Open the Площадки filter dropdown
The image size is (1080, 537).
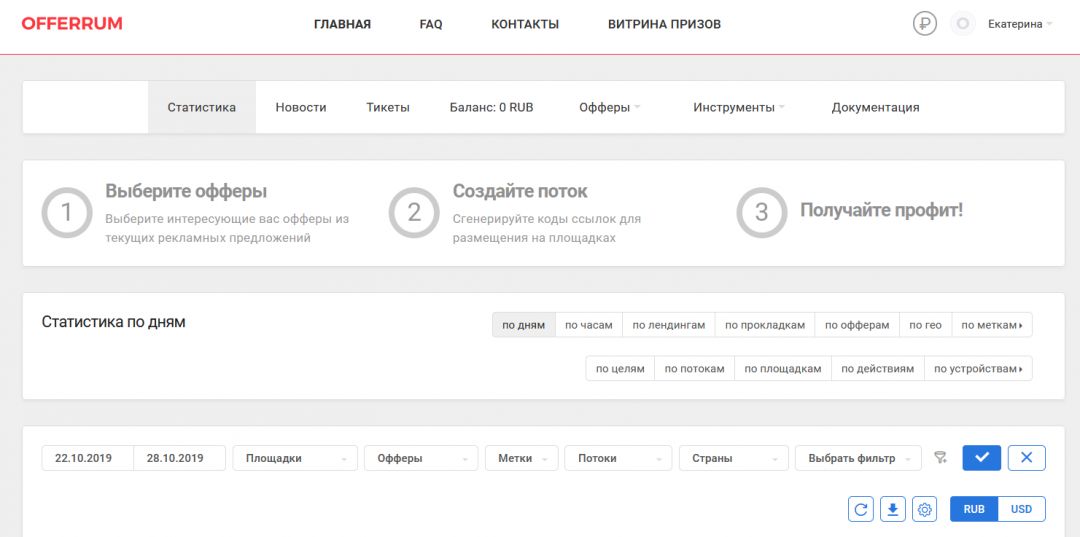pos(295,458)
